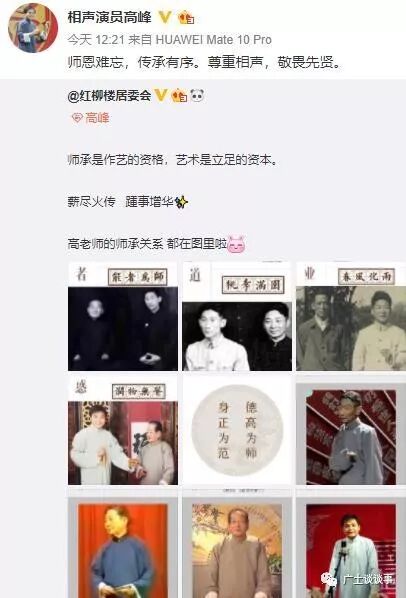Open the photo of the man in the blue robe
Viewport: 406px width, 598px height.
pyautogui.click(x=123, y=545)
